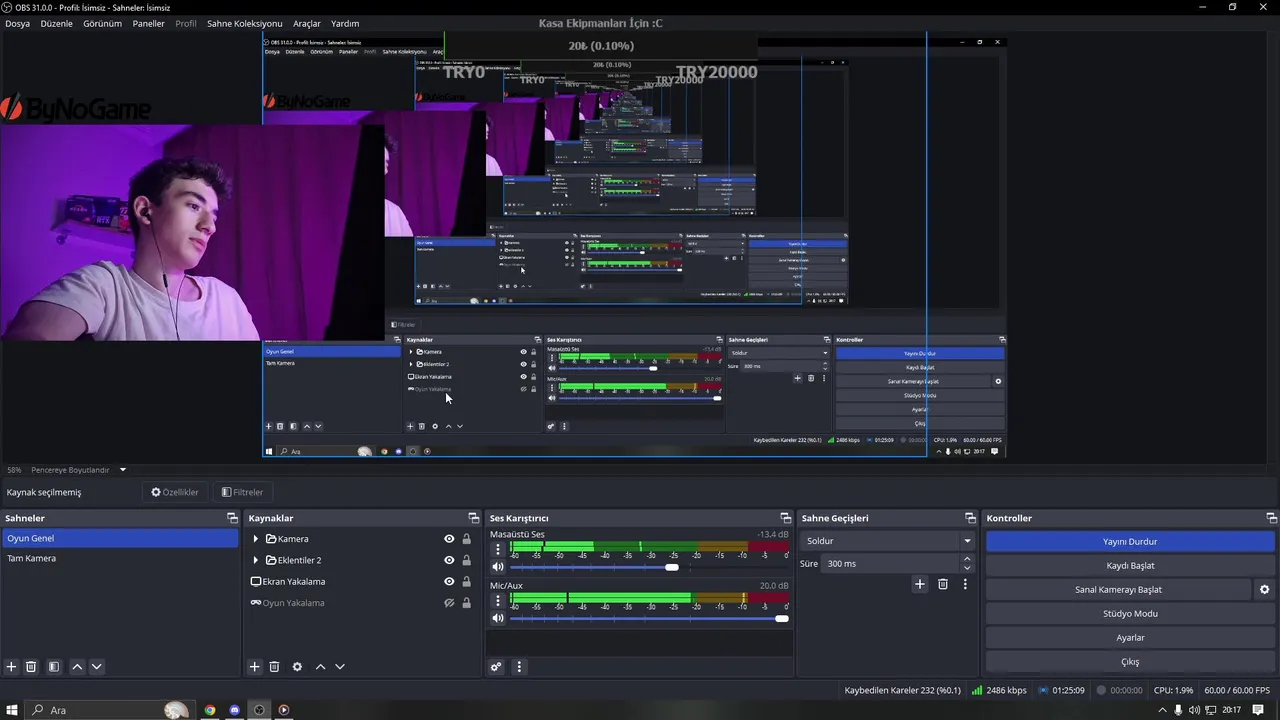Screen dimensions: 1280x720
Task: Show the hidden Oyun Yakalama source
Action: click(x=449, y=603)
